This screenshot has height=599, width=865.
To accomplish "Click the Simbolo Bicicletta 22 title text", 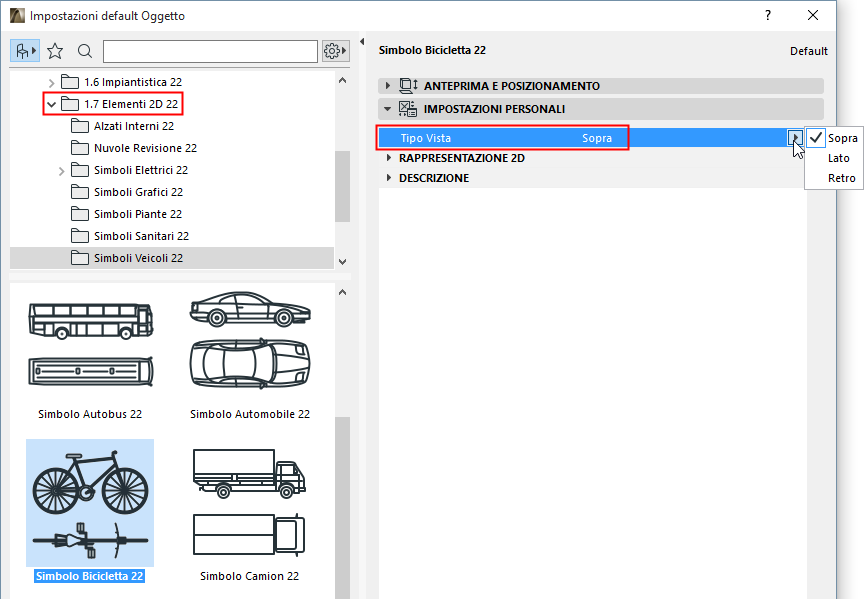I will click(432, 50).
